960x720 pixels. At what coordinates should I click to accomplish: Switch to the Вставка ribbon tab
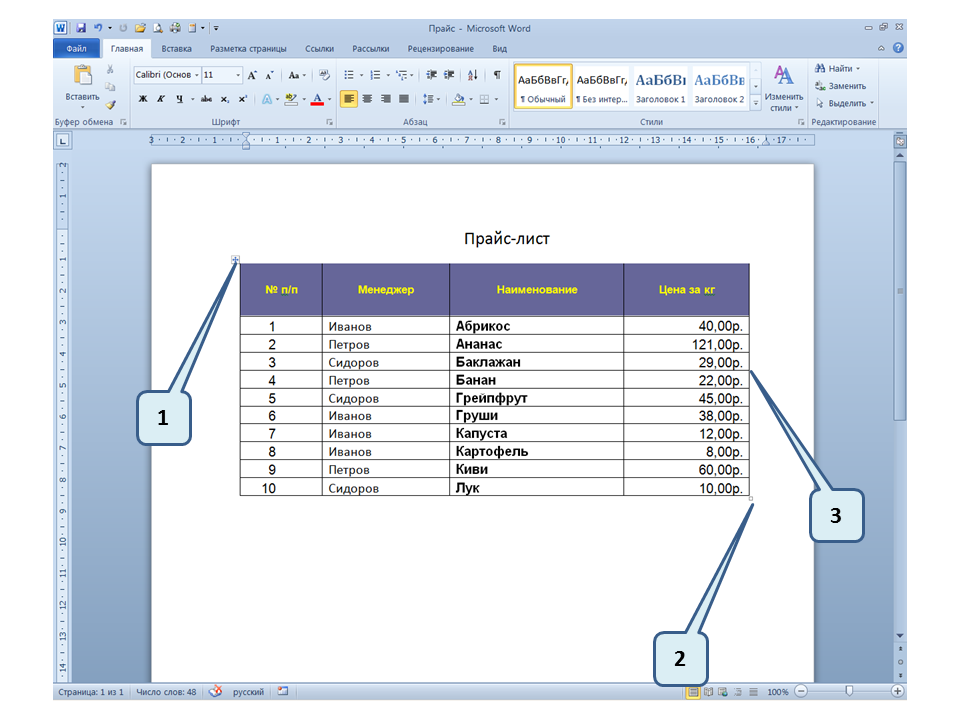coord(177,48)
